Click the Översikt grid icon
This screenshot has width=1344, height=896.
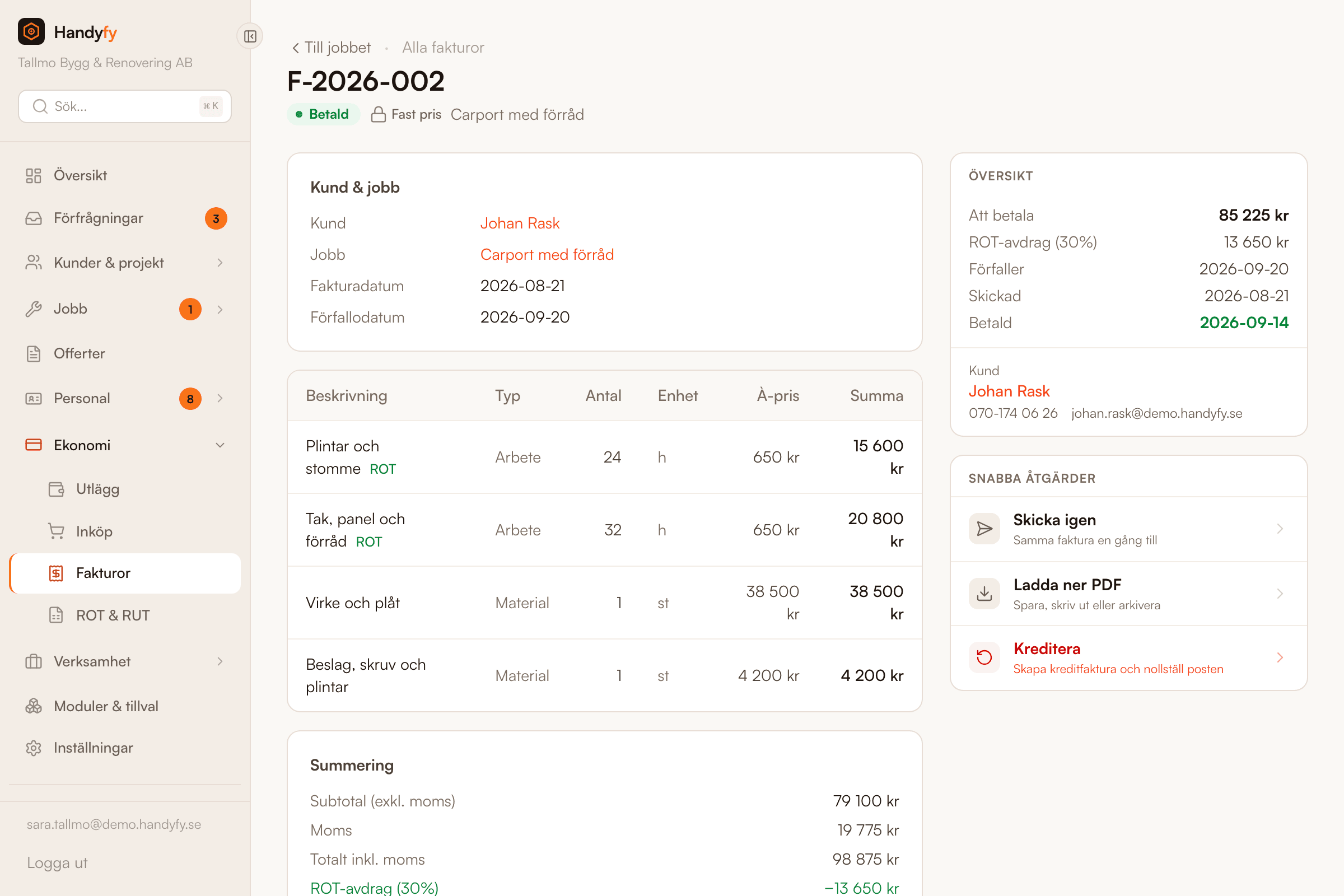click(34, 175)
